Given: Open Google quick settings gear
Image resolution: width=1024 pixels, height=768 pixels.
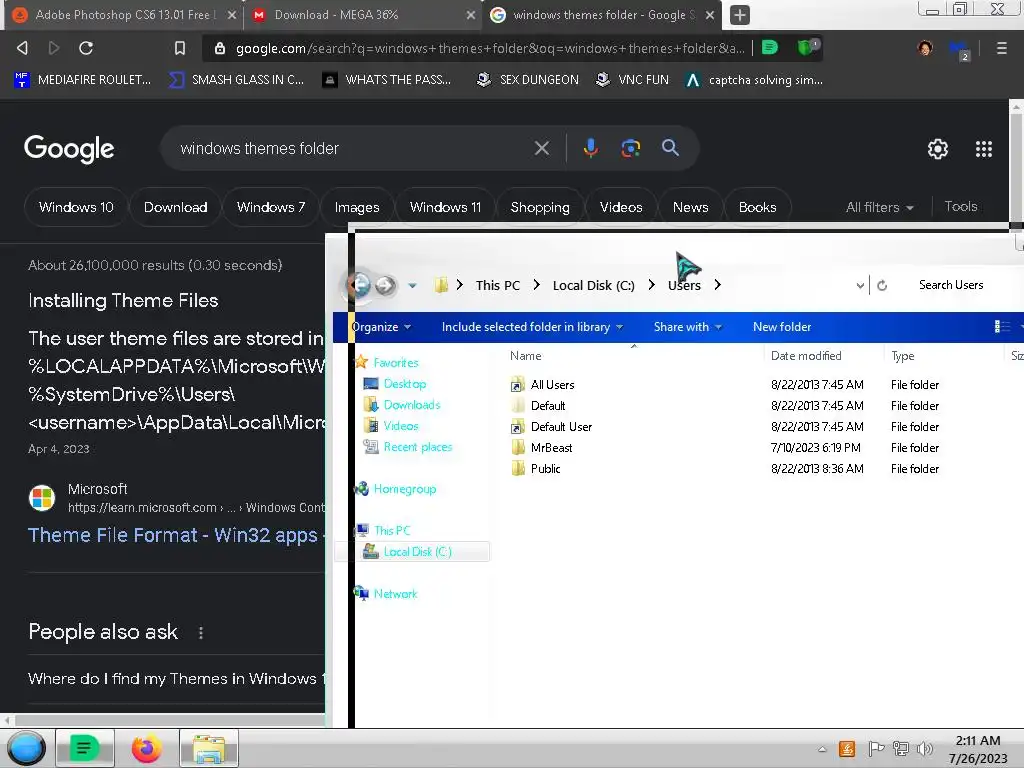Looking at the screenshot, I should pyautogui.click(x=938, y=149).
